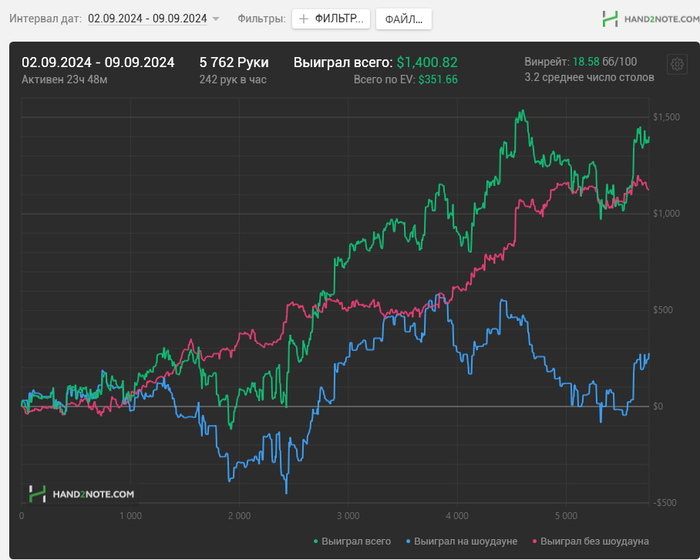Click the EV total value $351.66
This screenshot has height=560, width=700.
coord(438,79)
